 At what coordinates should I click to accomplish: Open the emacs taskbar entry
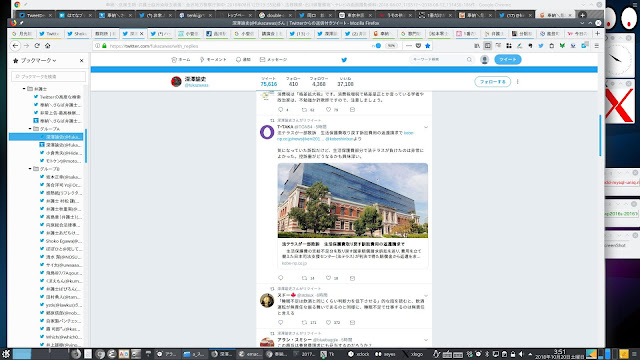250,354
